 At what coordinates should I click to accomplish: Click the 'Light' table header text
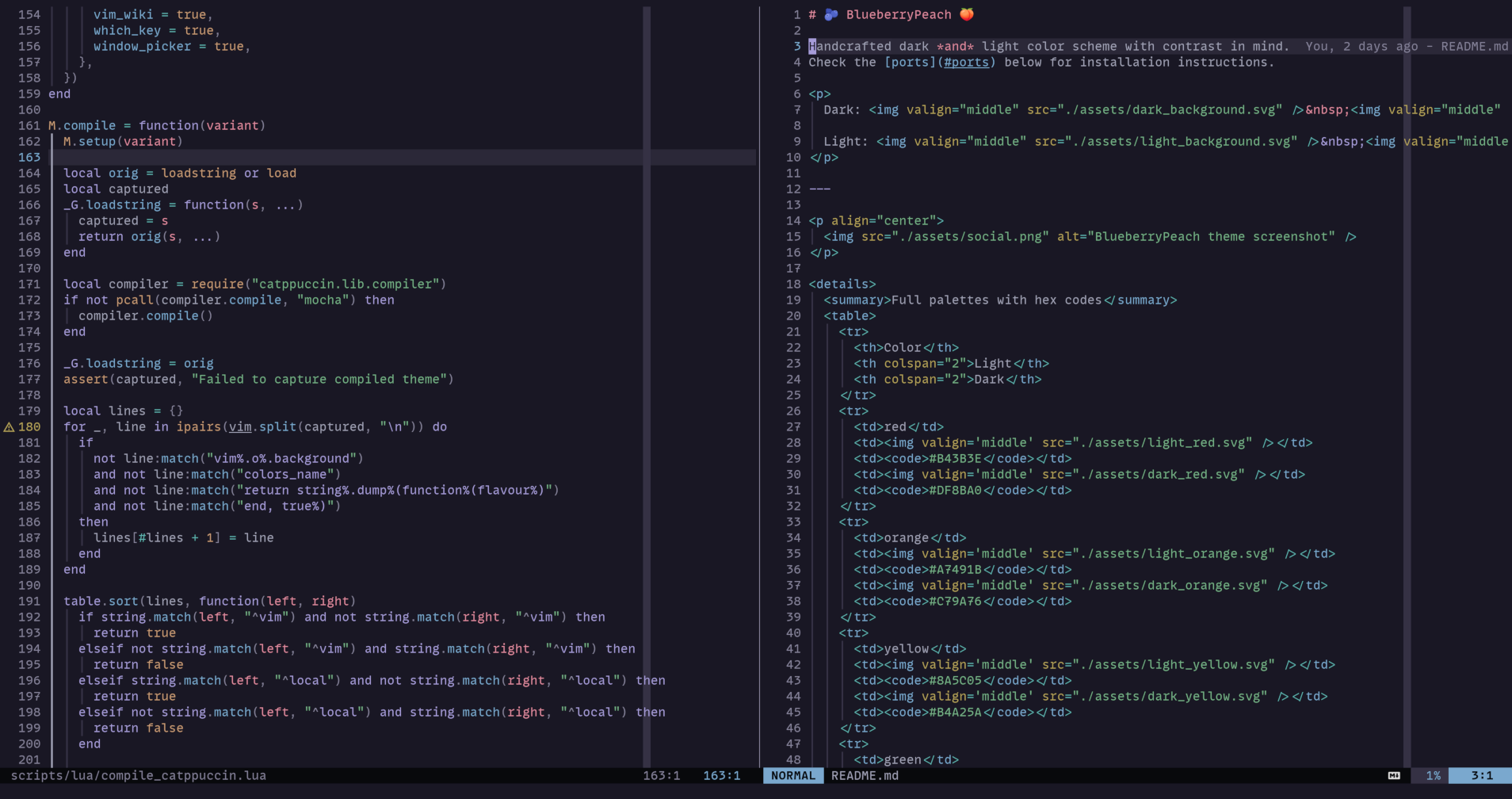coord(993,363)
